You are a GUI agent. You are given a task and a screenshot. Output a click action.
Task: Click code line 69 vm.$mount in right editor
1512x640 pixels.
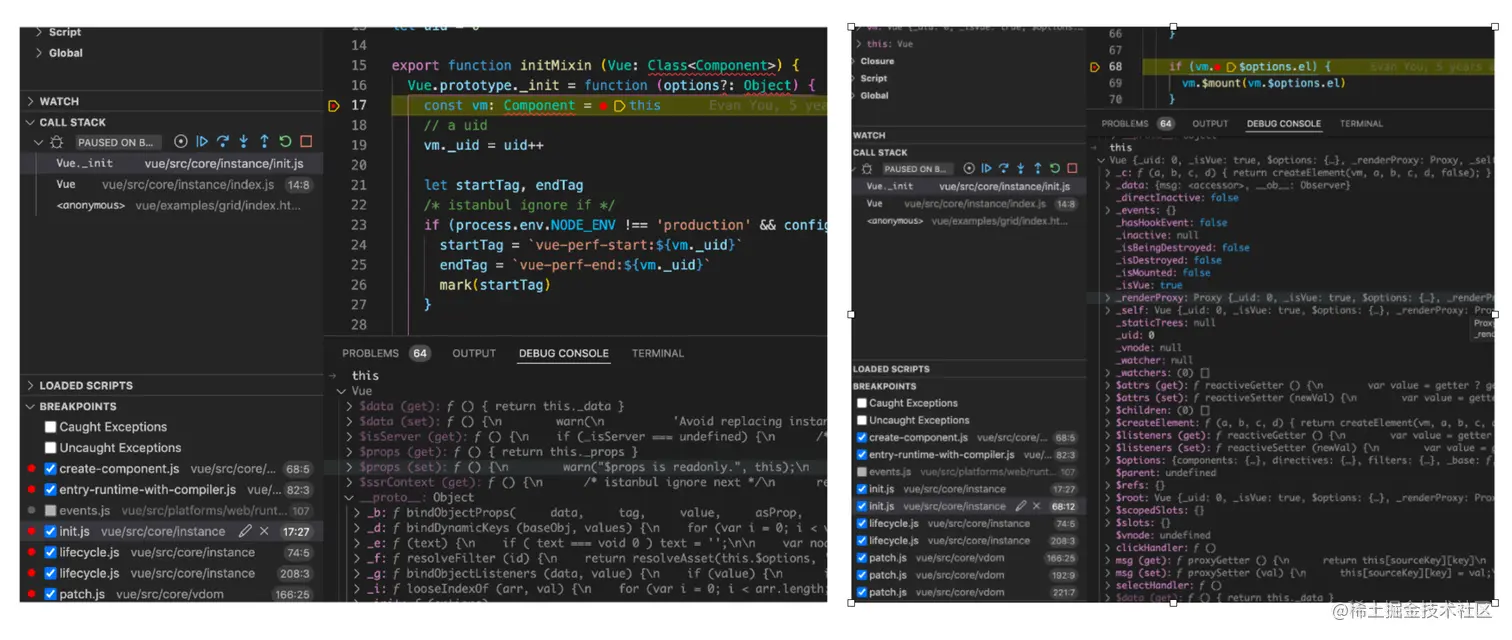pyautogui.click(x=1263, y=83)
